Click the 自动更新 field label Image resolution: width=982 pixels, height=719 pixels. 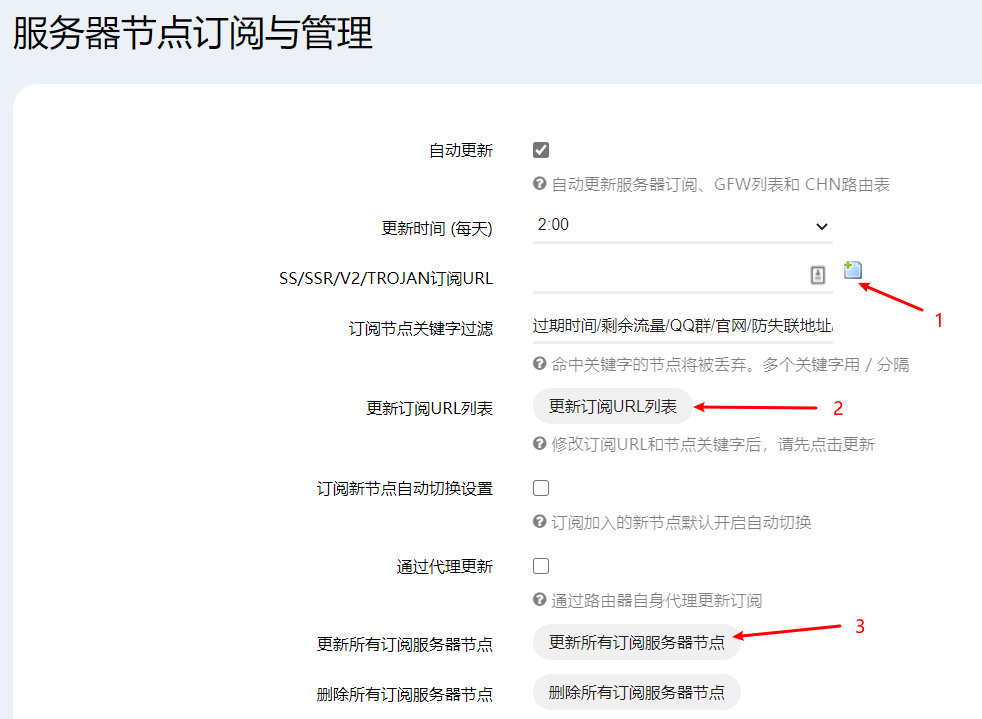pos(460,151)
